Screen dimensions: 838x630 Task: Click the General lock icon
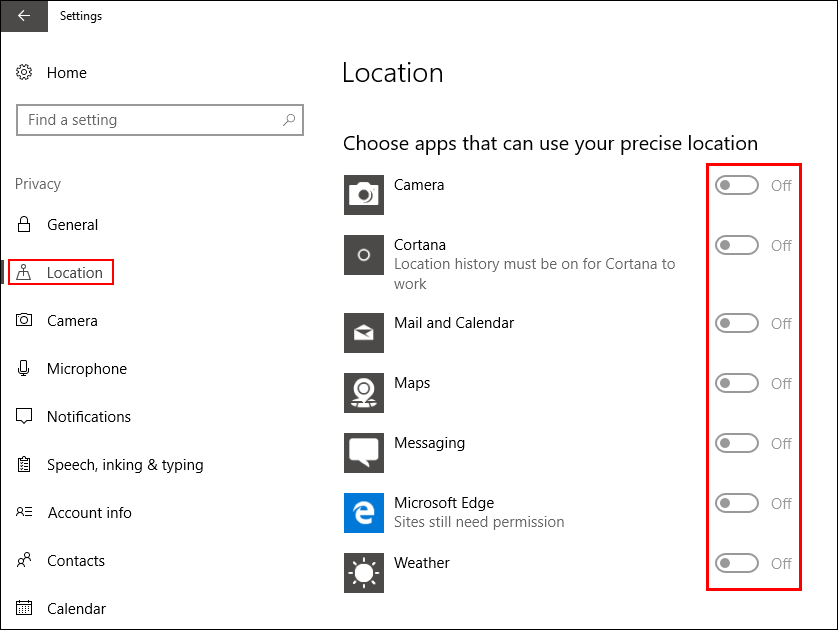(x=24, y=224)
